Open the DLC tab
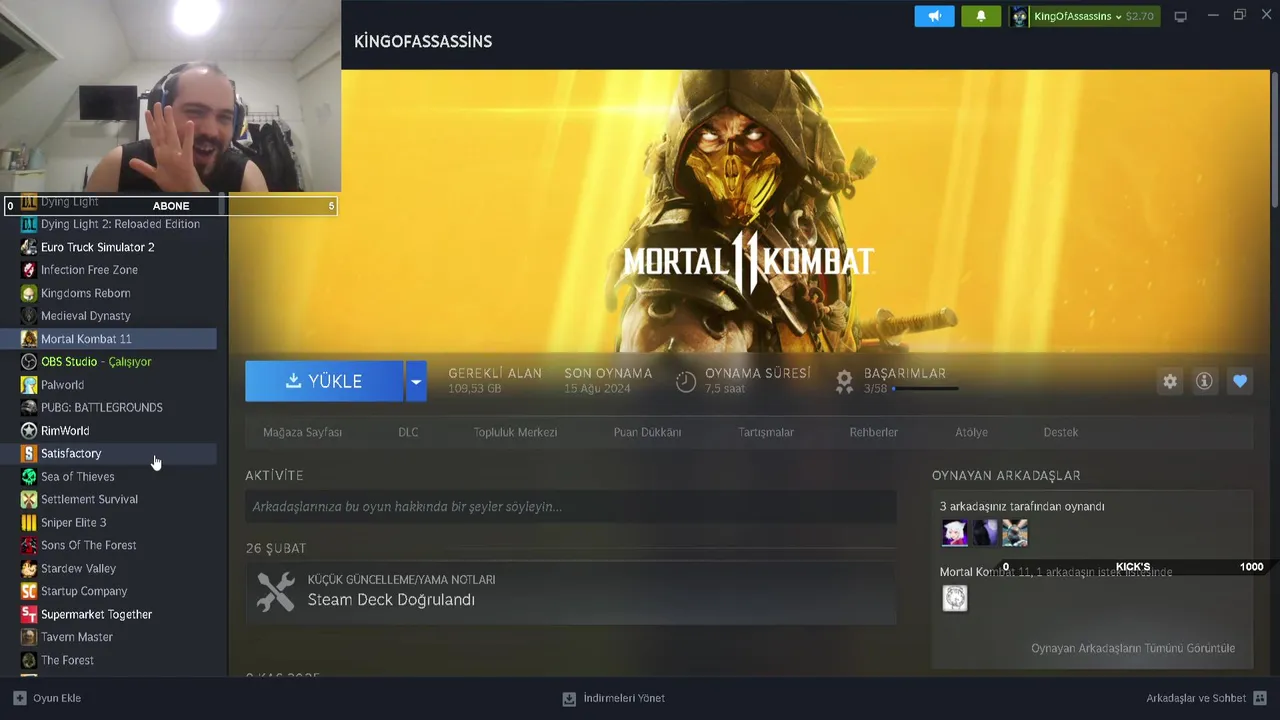The image size is (1280, 720). click(408, 432)
